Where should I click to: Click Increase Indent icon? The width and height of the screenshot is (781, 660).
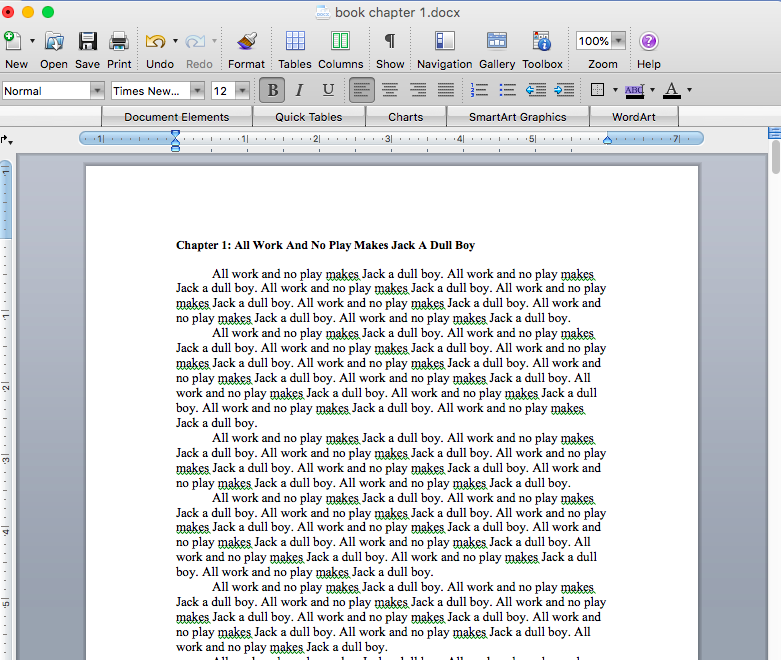tap(564, 90)
